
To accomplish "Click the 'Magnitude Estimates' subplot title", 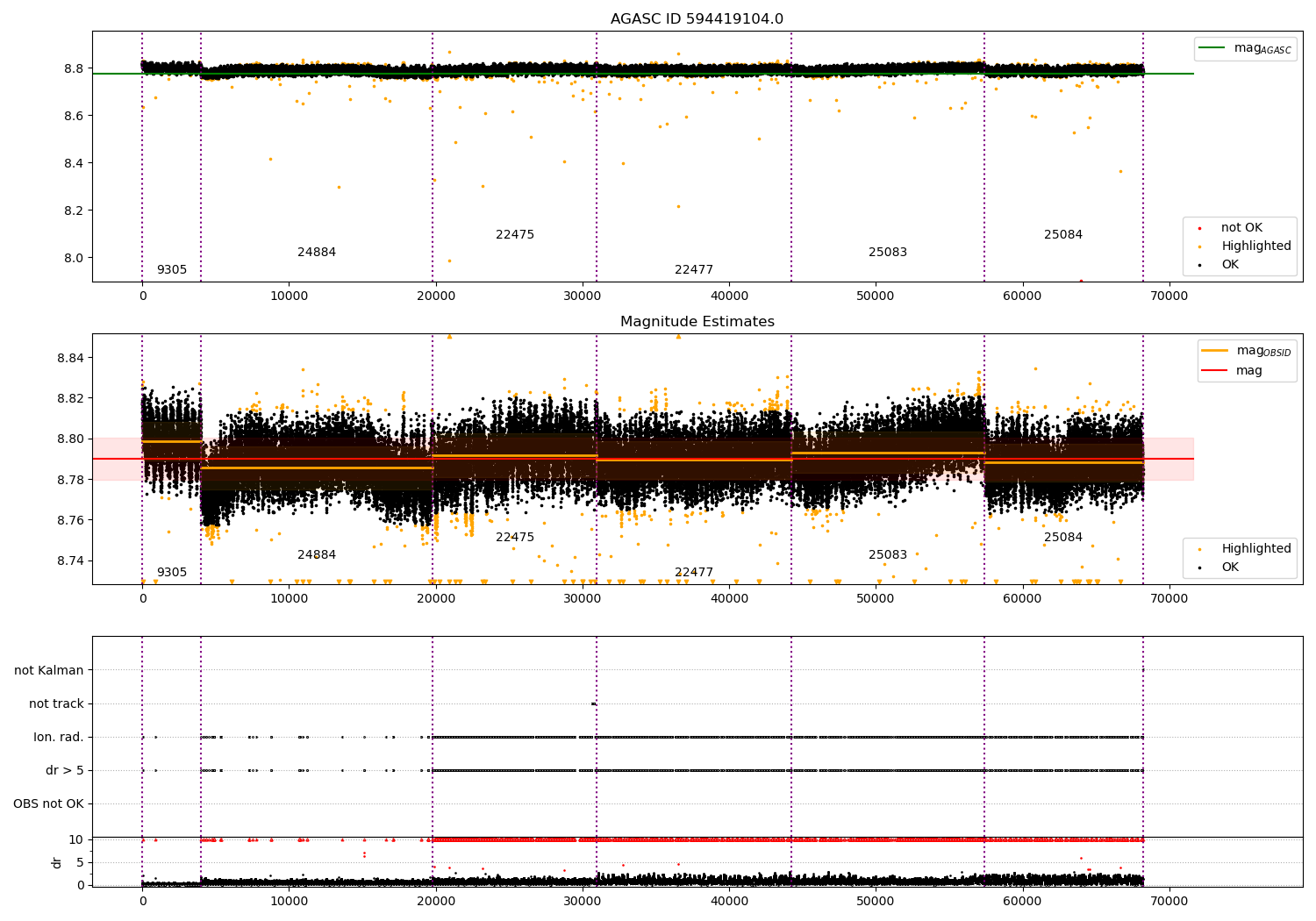I will coord(697,322).
